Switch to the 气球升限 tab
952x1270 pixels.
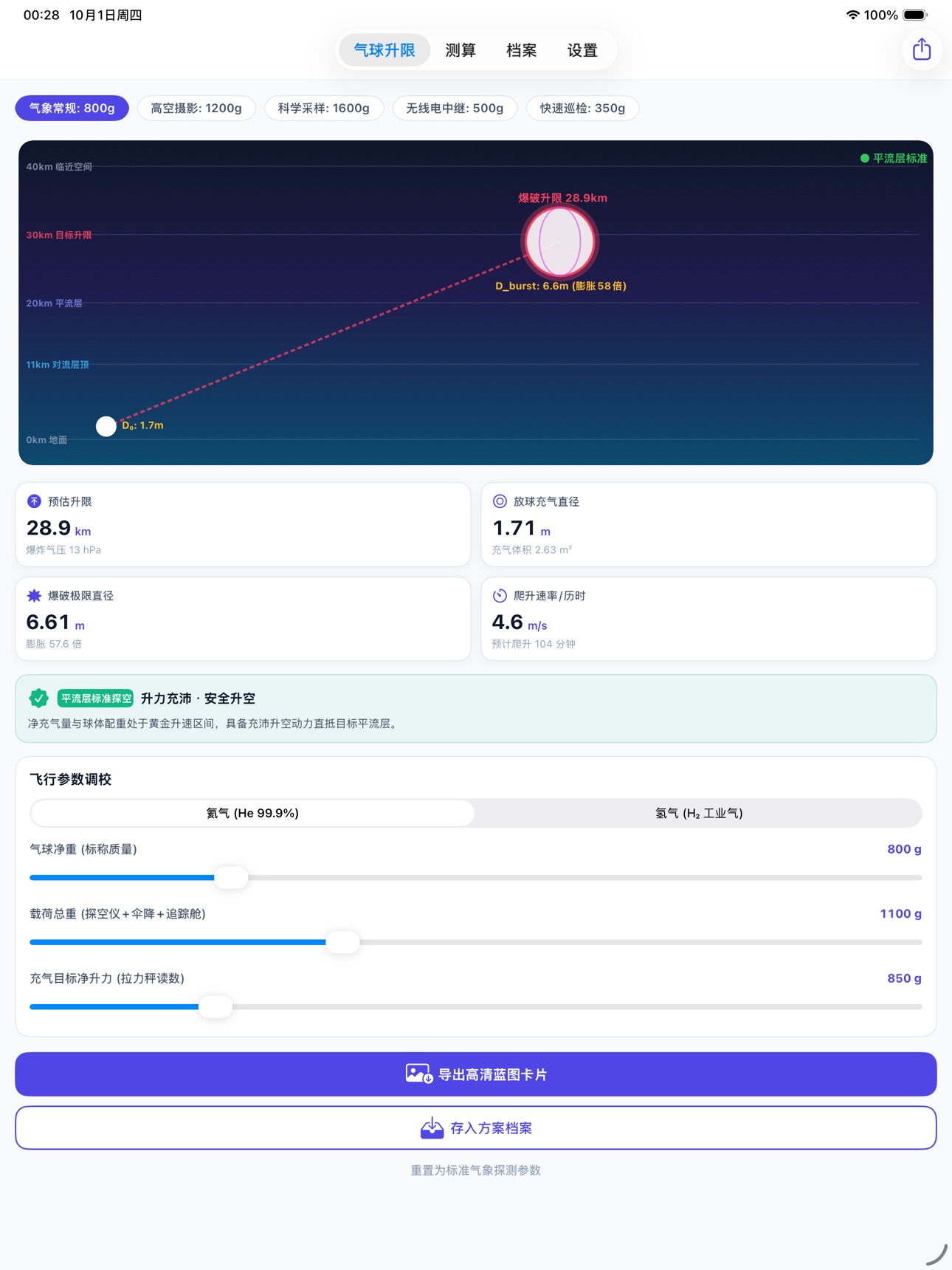point(384,50)
